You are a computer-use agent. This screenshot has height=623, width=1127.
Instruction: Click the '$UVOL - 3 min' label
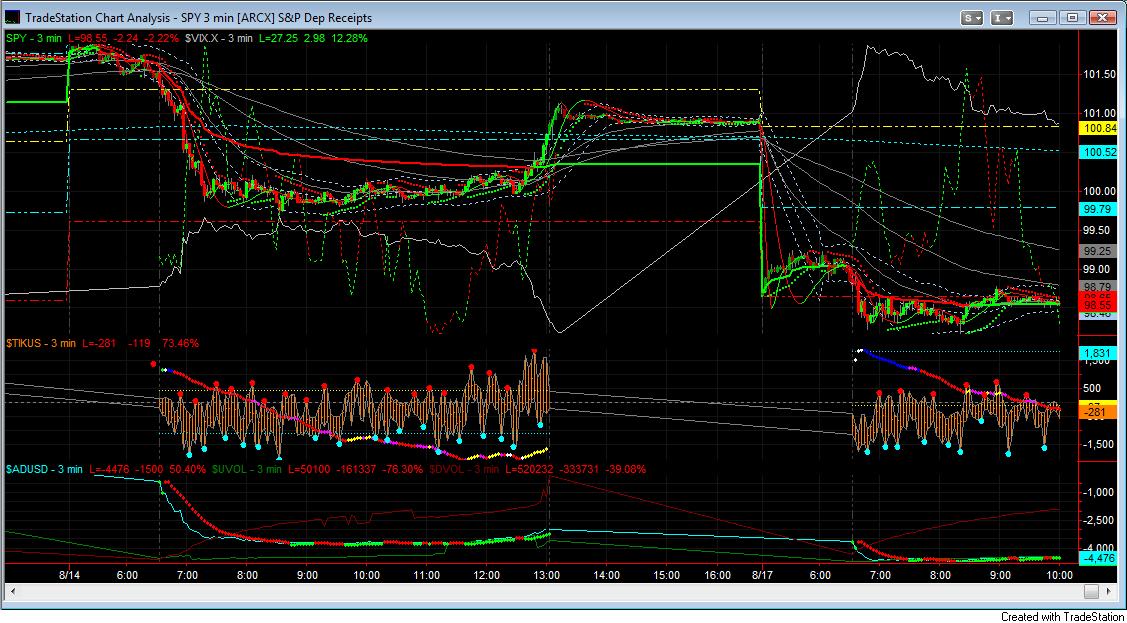point(247,469)
